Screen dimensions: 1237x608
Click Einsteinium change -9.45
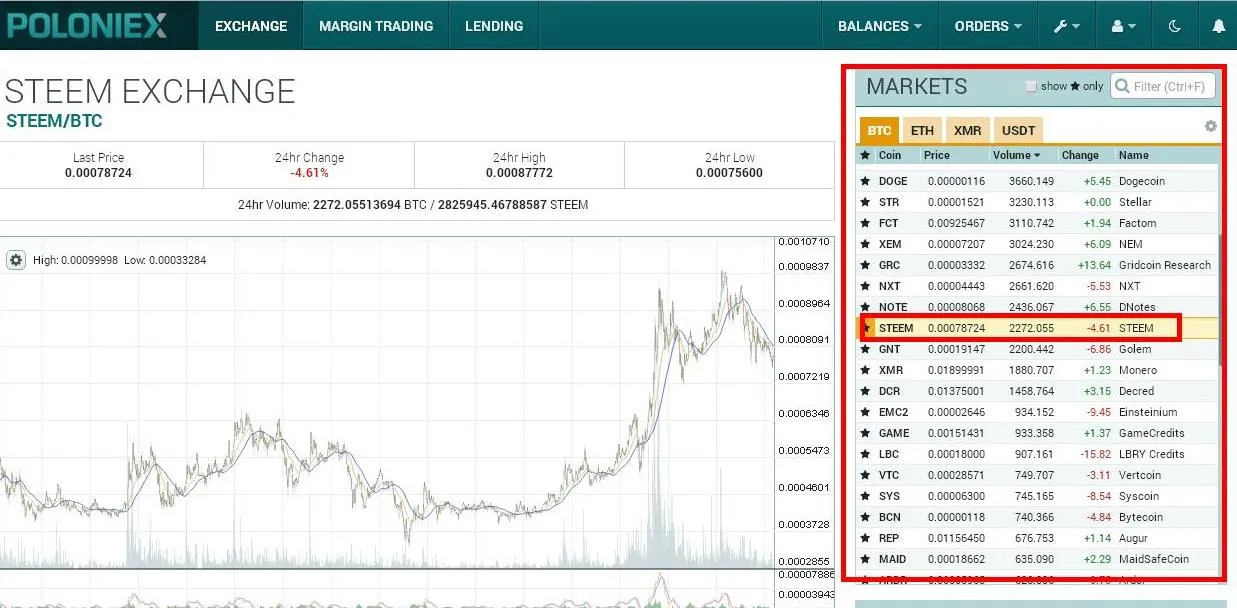(x=1096, y=412)
